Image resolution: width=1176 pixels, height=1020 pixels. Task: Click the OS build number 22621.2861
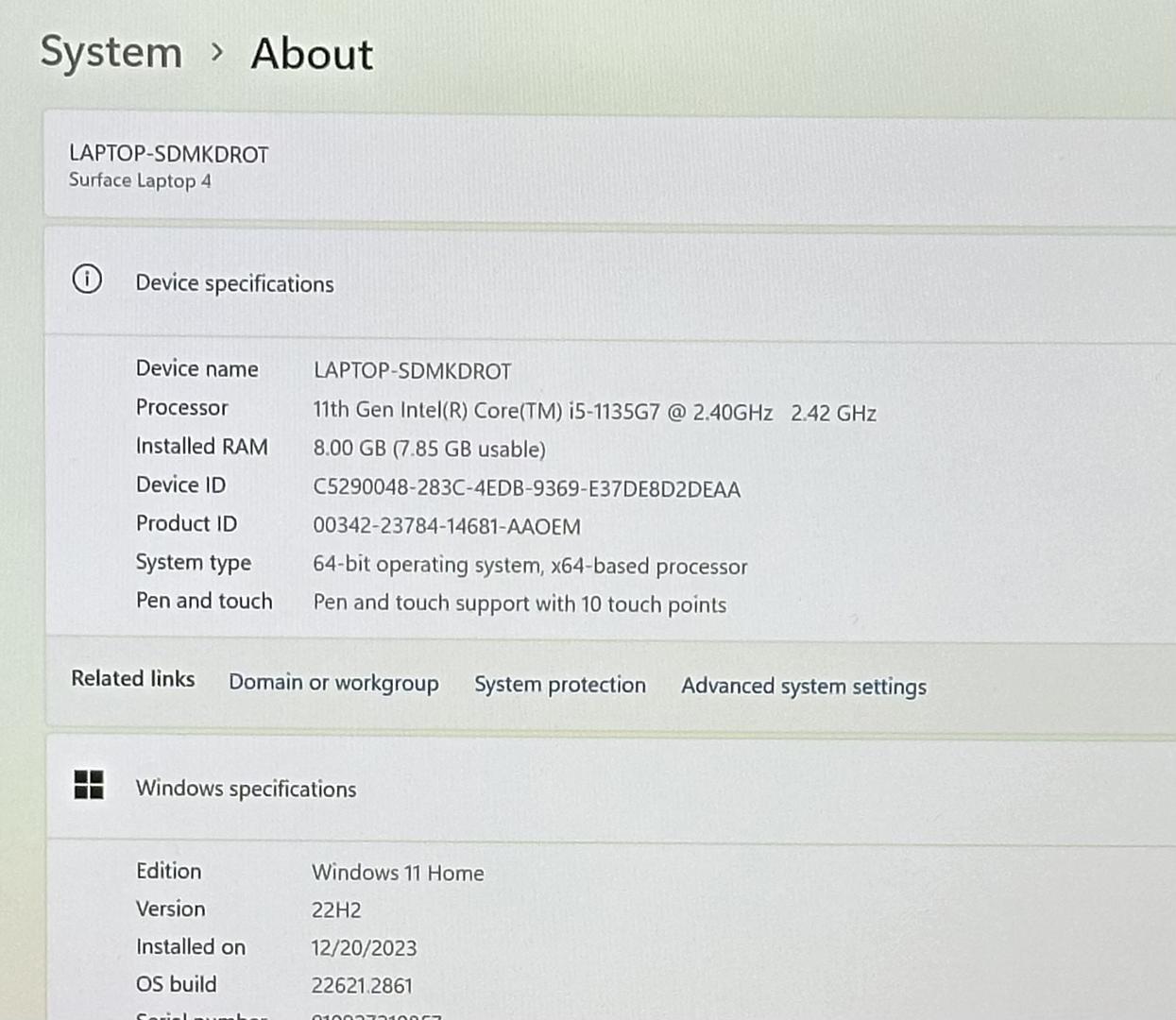tap(362, 986)
